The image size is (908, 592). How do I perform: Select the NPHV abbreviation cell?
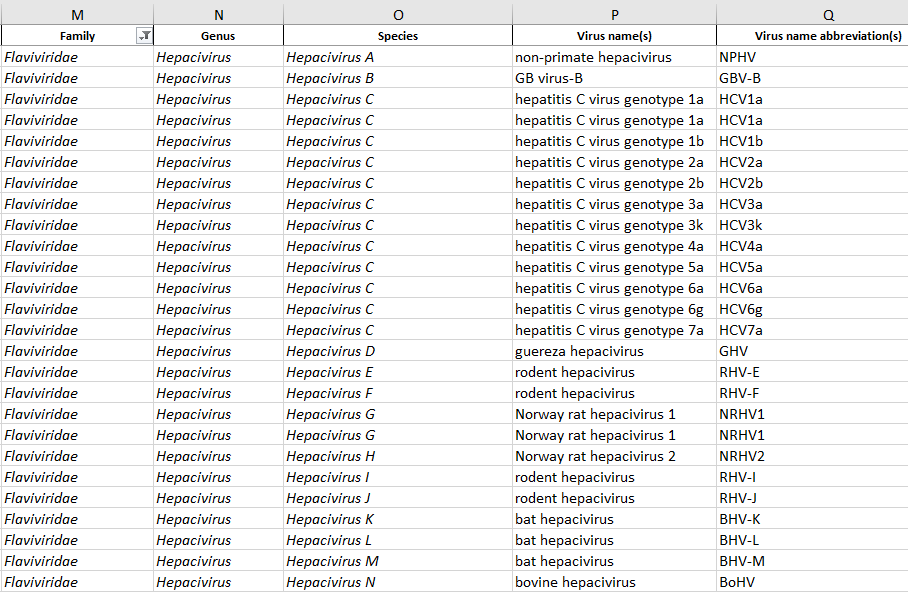tap(812, 57)
